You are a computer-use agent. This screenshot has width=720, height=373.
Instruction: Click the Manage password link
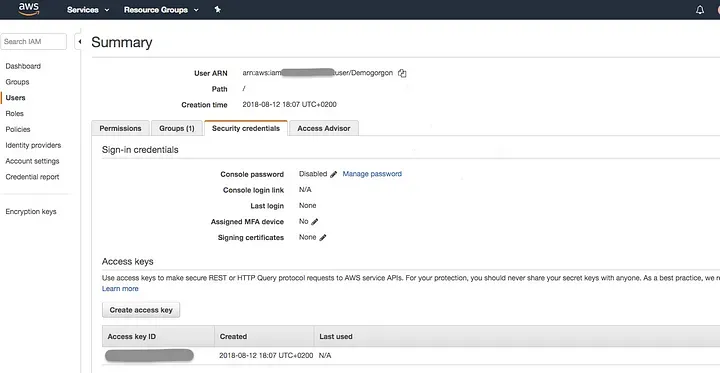372,174
